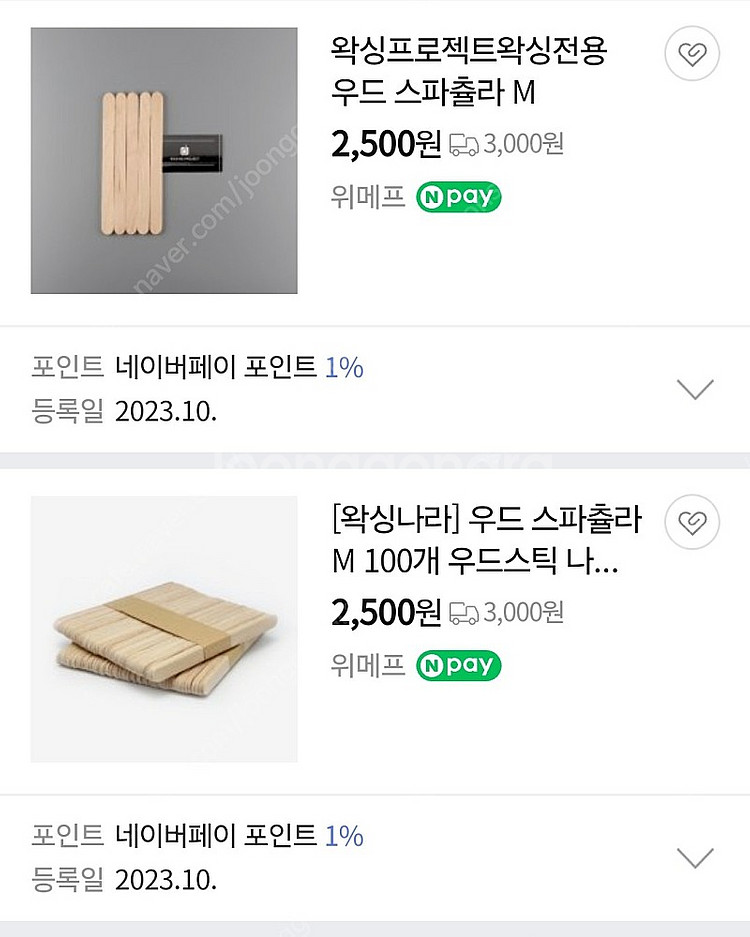Viewport: 750px width, 937px height.
Task: Click N Pay badge on first product
Action: click(x=458, y=197)
